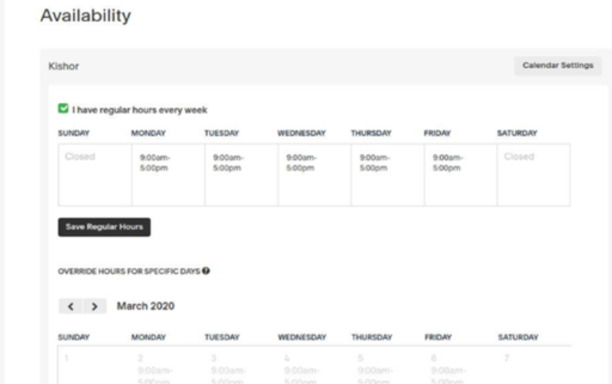Click the Save Regular Hours button

pos(104,227)
